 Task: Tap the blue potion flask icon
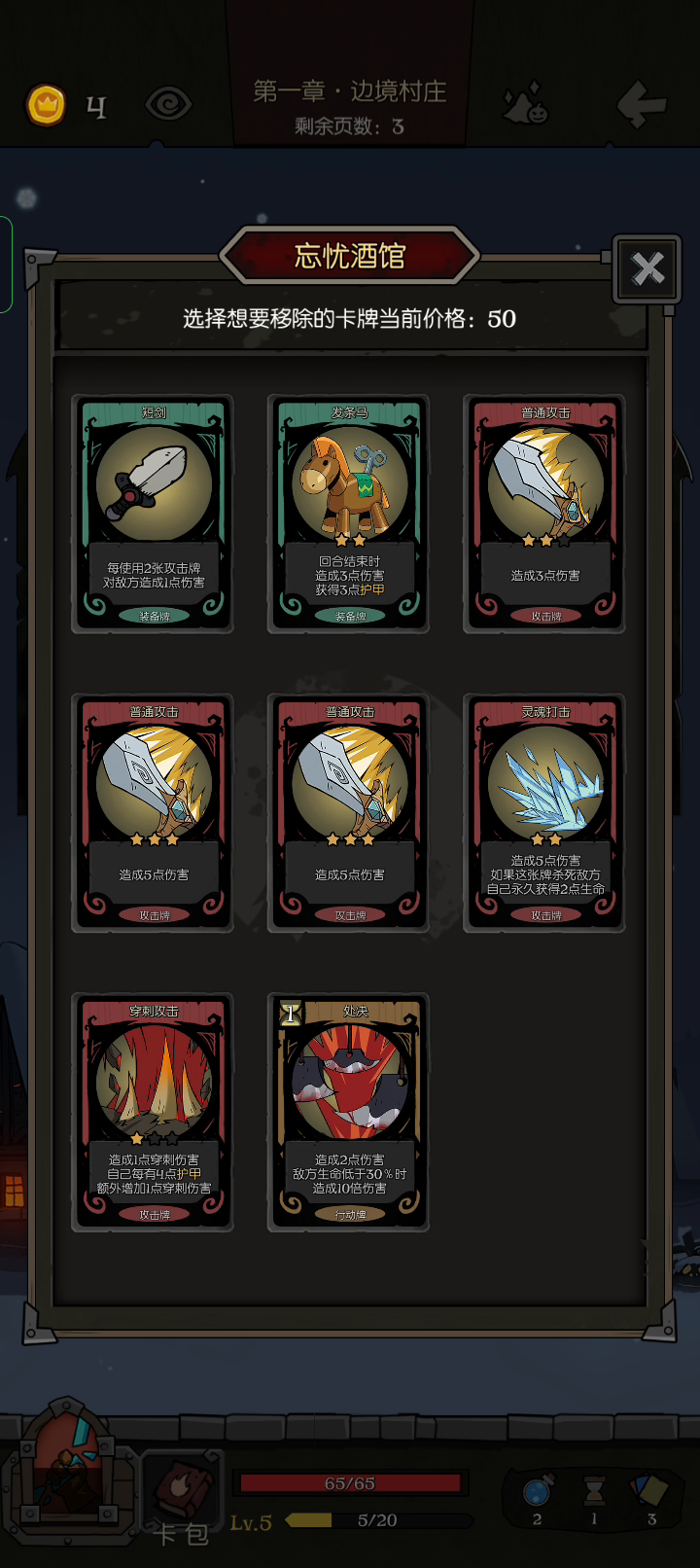[538, 1490]
